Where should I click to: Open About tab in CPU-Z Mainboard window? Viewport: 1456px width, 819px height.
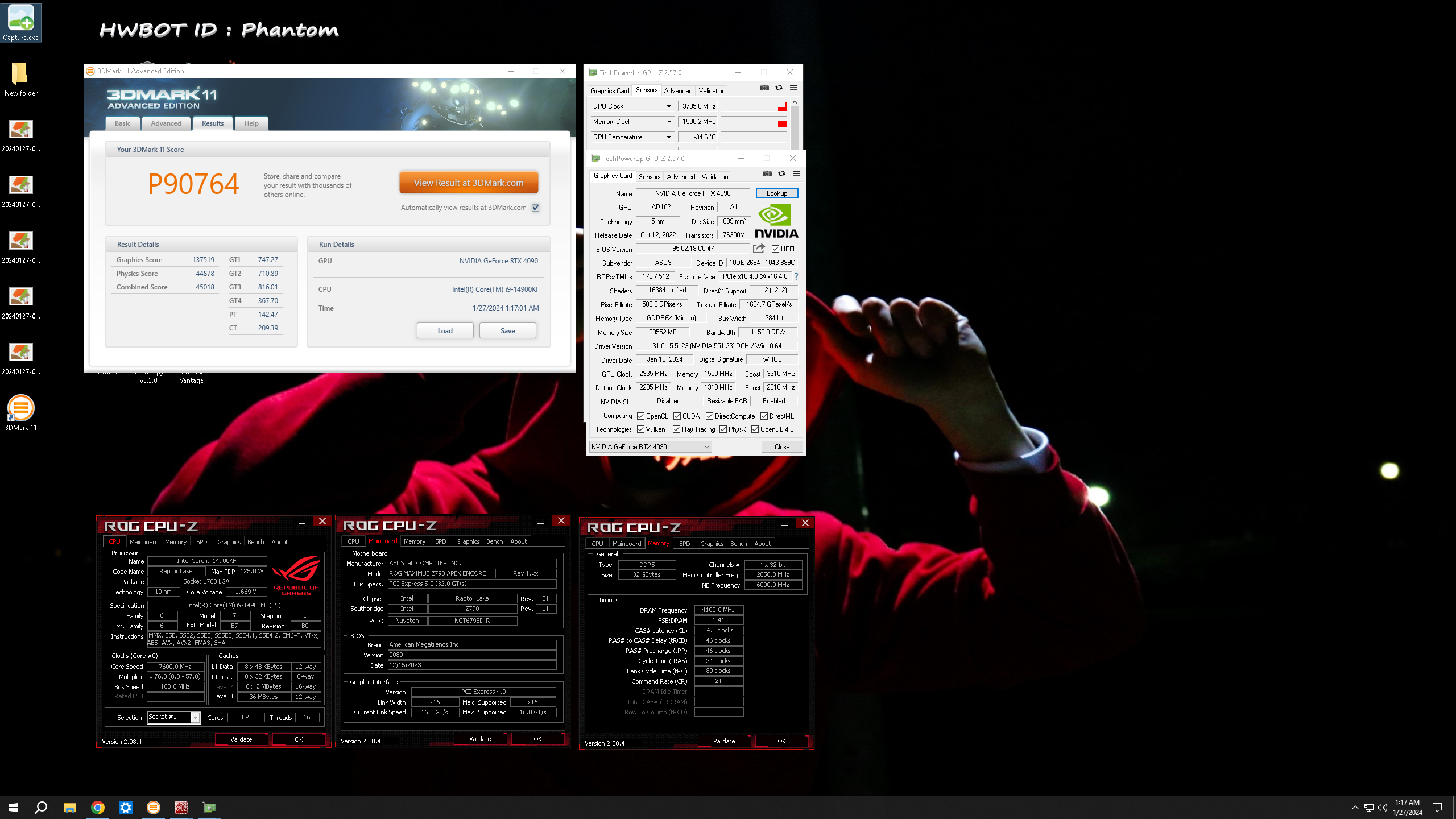519,541
